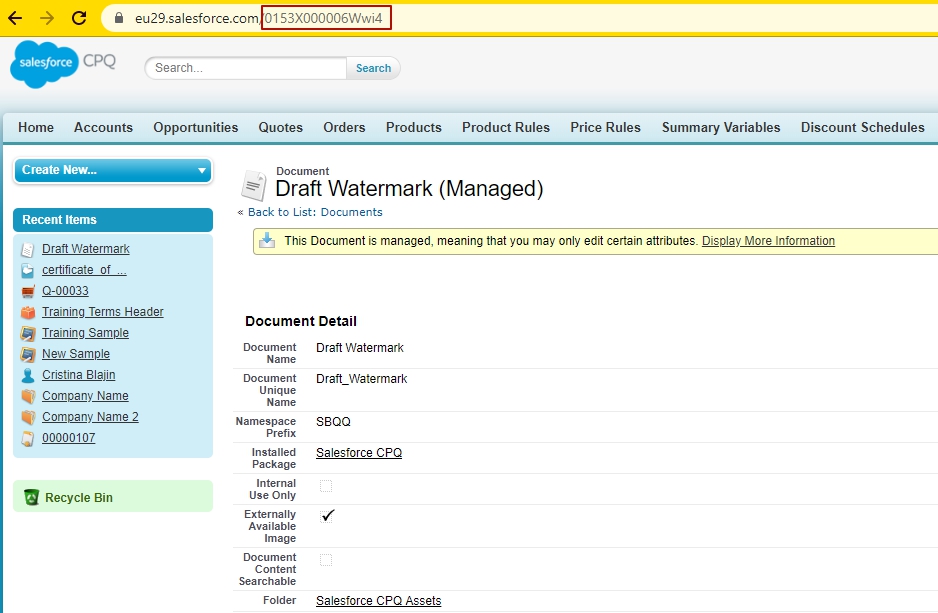The height and width of the screenshot is (613, 938).
Task: Open certificate_of recent item link
Action: 84,270
